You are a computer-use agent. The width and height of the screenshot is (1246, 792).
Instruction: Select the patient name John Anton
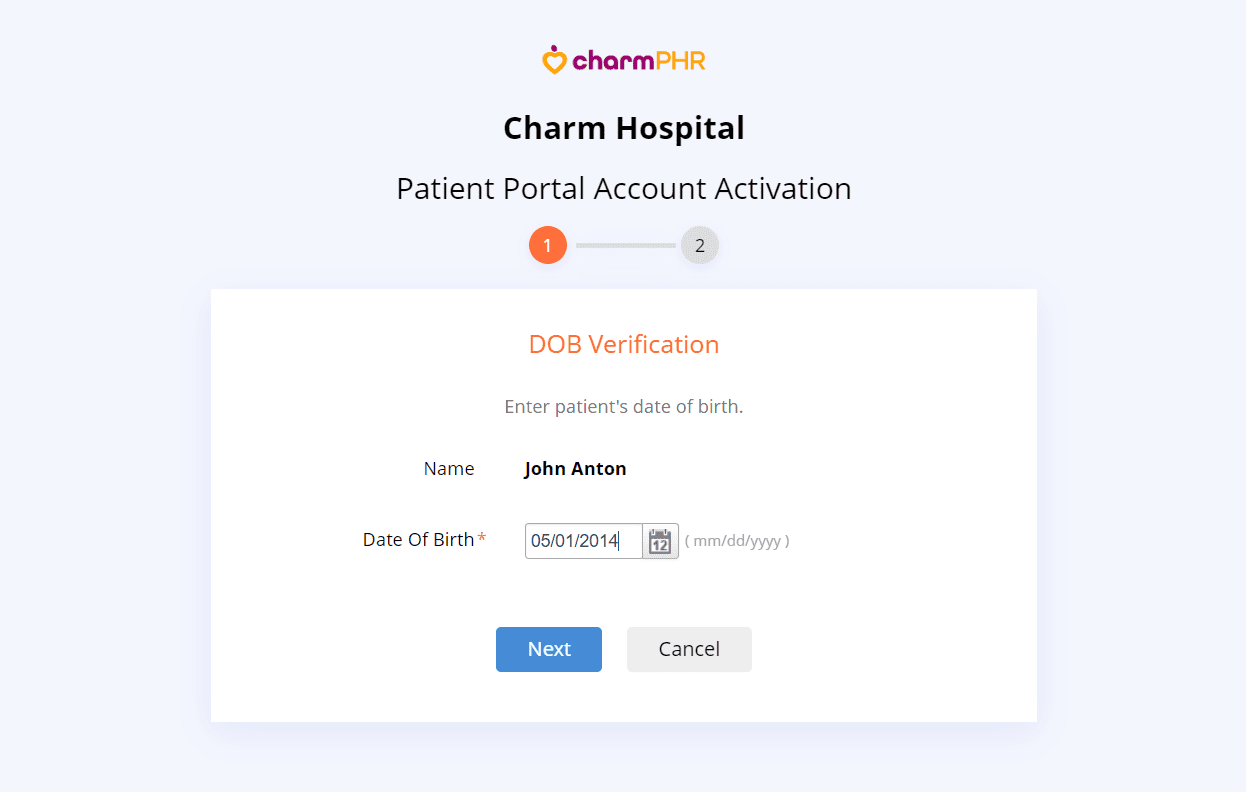click(x=575, y=468)
